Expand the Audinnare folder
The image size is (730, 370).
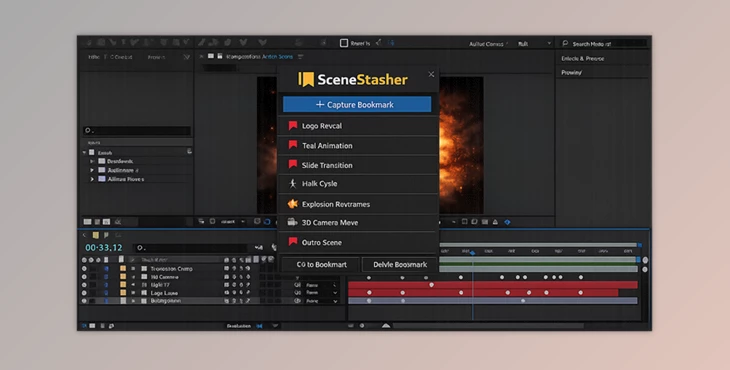pos(92,170)
